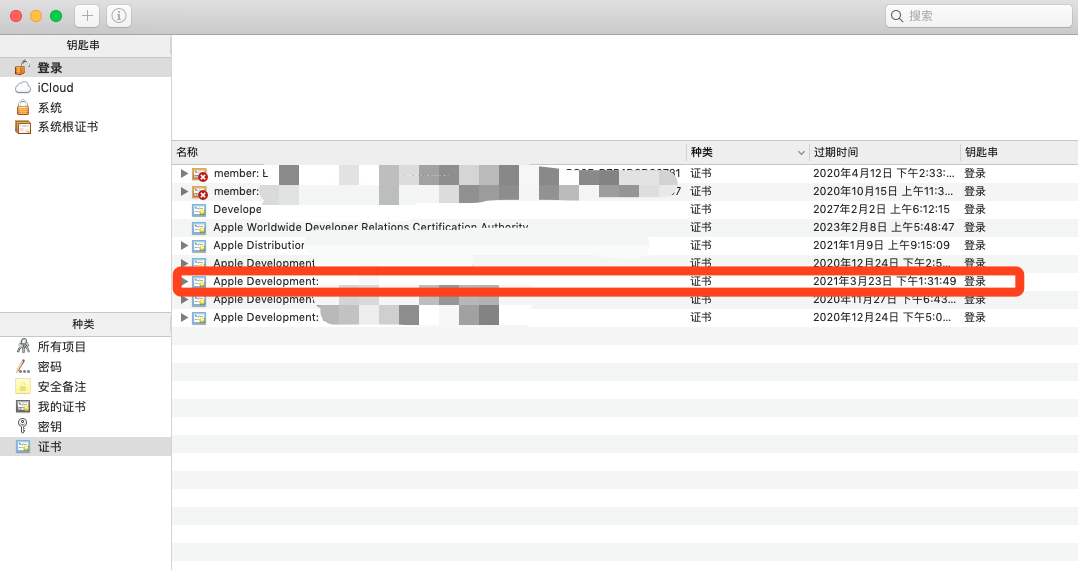This screenshot has width=1078, height=570.
Task: Expand member row expiring 2020年4月12日
Action: pos(184,173)
